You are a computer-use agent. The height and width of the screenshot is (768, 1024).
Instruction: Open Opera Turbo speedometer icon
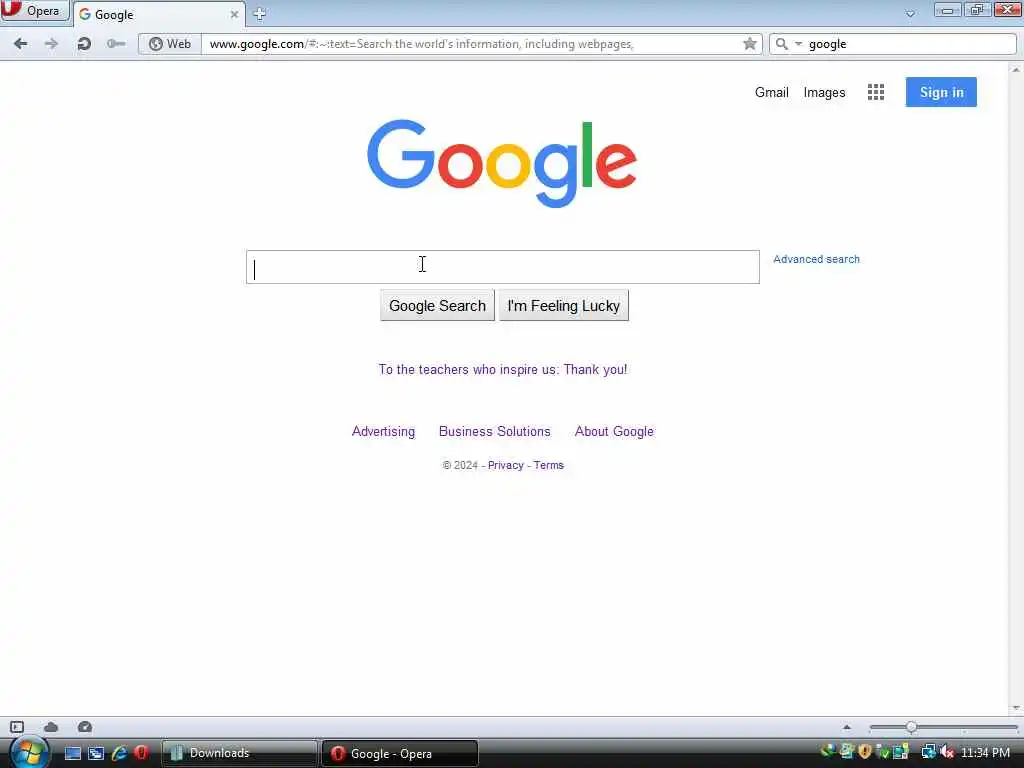coord(85,727)
